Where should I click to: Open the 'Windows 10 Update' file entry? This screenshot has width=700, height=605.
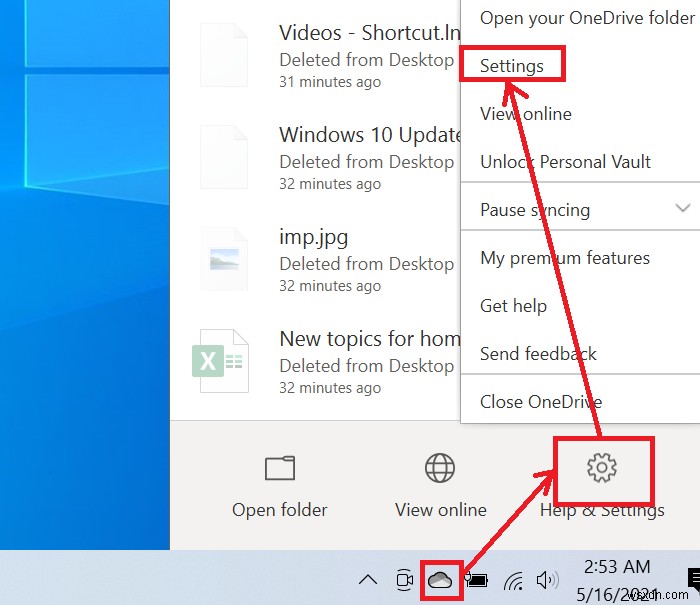coord(370,134)
